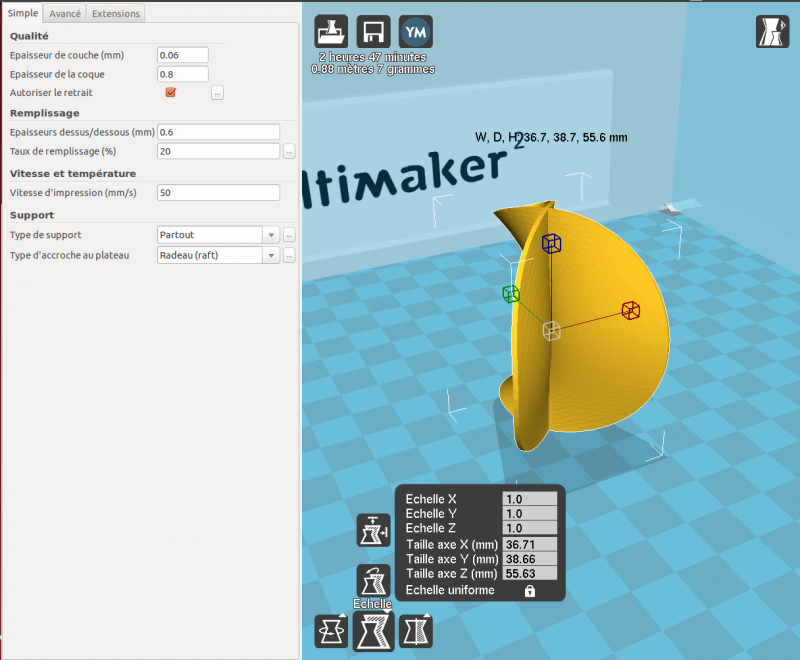
Task: Open the view mode icon at top right
Action: tap(772, 32)
